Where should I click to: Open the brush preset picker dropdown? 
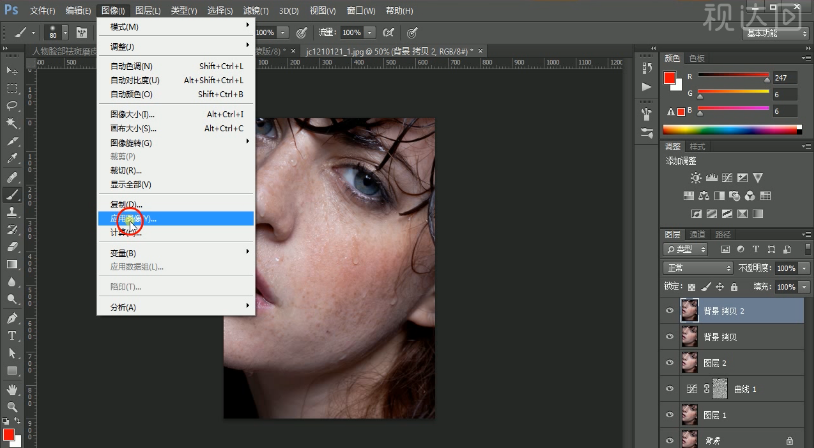(65, 33)
